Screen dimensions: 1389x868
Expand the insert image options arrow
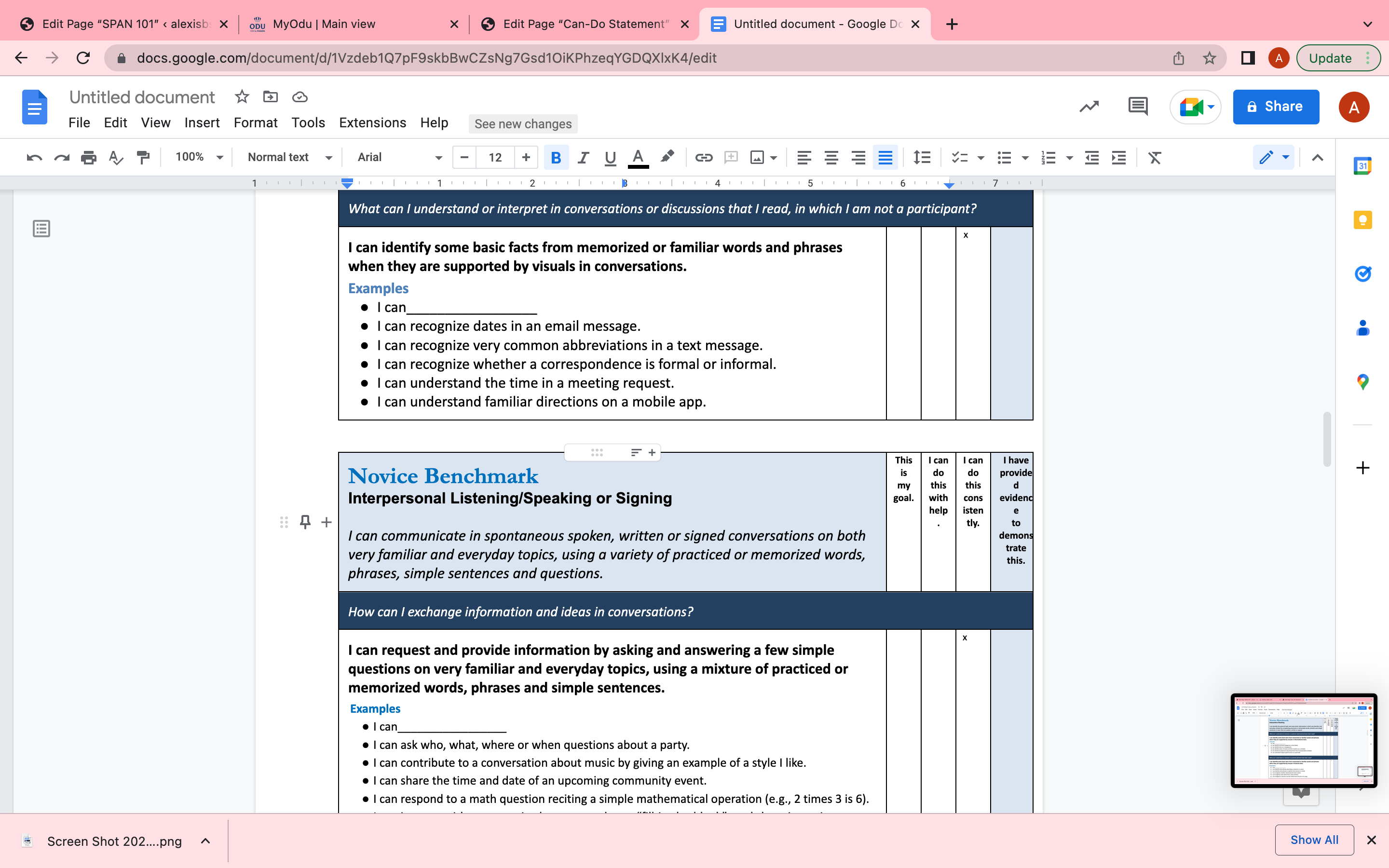(774, 158)
